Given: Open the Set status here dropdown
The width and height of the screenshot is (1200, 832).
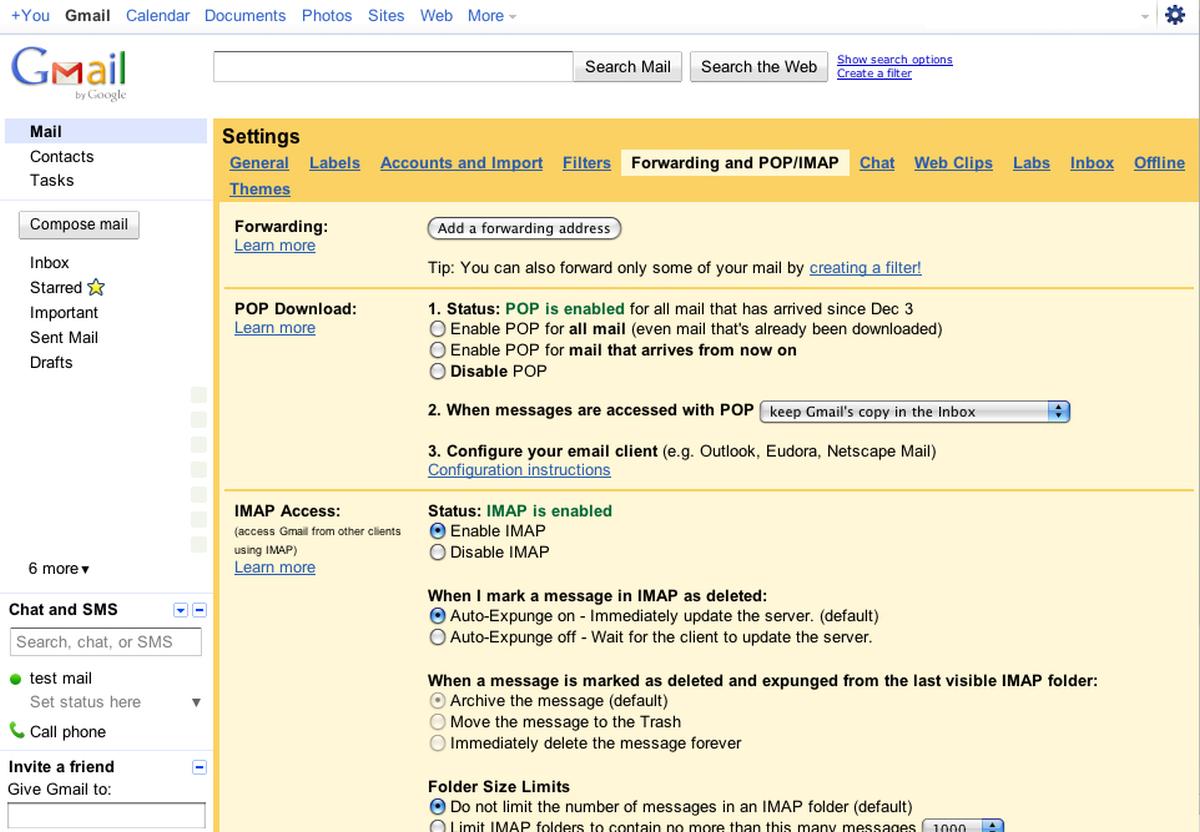Looking at the screenshot, I should (x=196, y=702).
